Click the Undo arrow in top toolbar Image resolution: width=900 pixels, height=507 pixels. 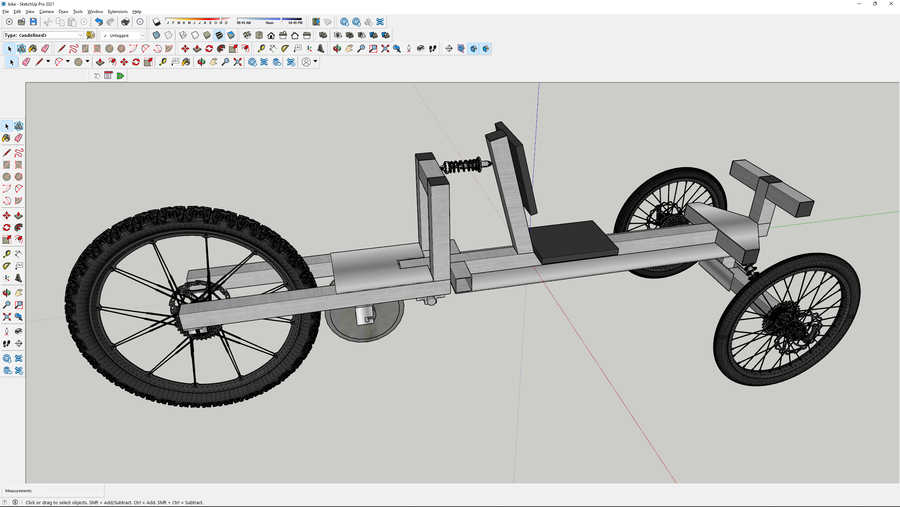(98, 22)
